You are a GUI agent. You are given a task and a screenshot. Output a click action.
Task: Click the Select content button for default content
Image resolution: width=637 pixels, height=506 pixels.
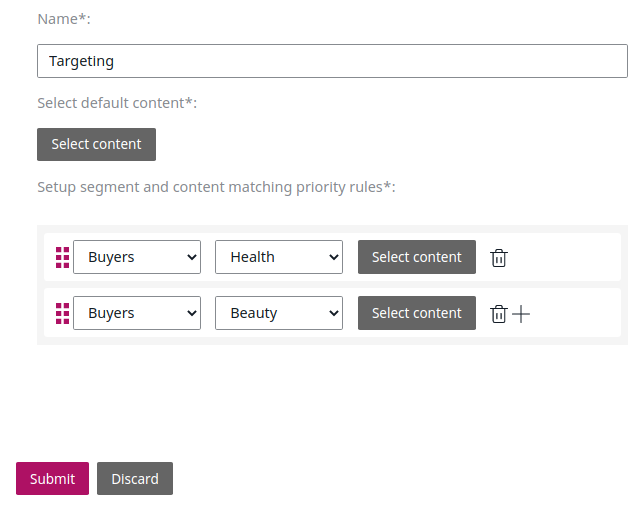click(96, 144)
